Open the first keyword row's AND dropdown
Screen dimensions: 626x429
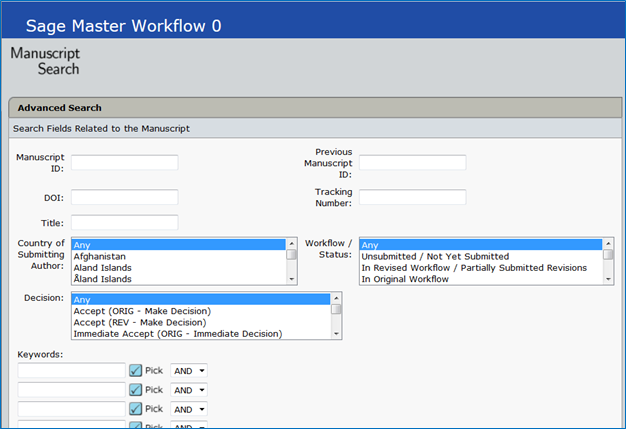click(x=189, y=371)
